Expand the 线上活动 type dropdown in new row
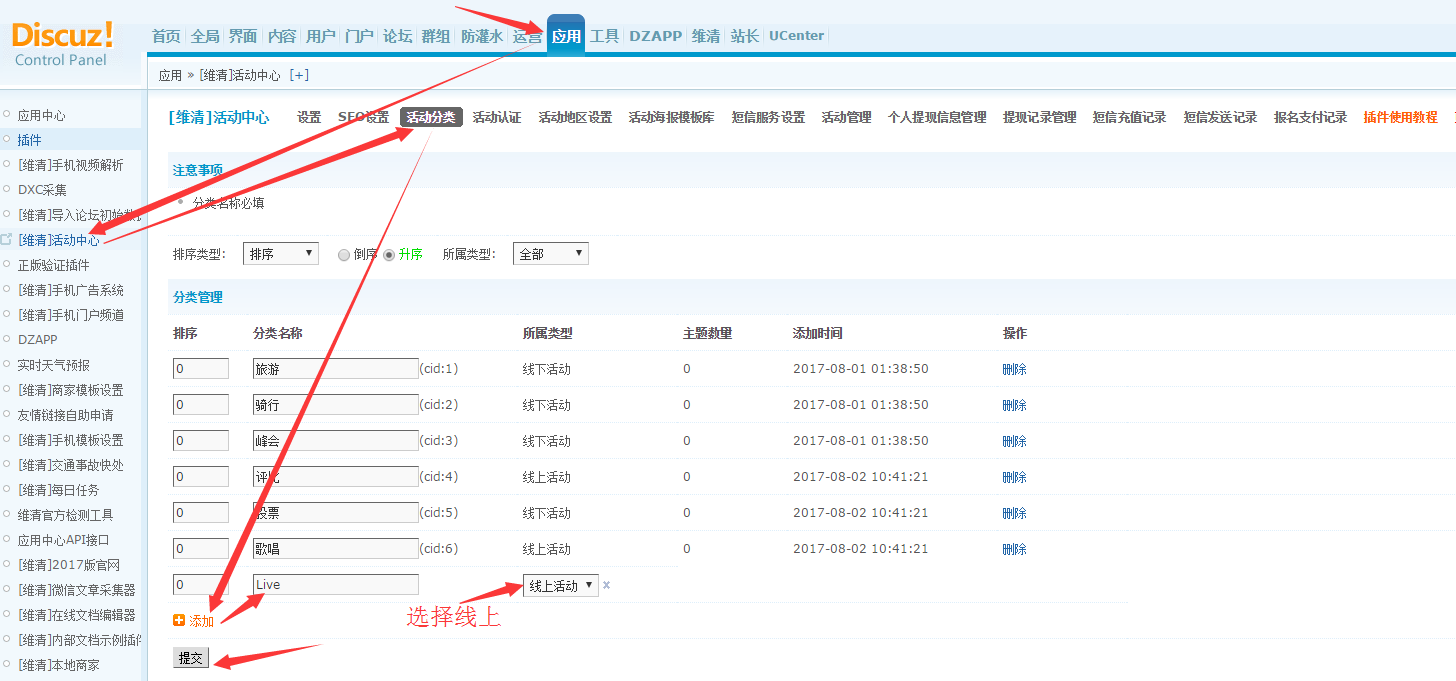The height and width of the screenshot is (681, 1456). 560,585
